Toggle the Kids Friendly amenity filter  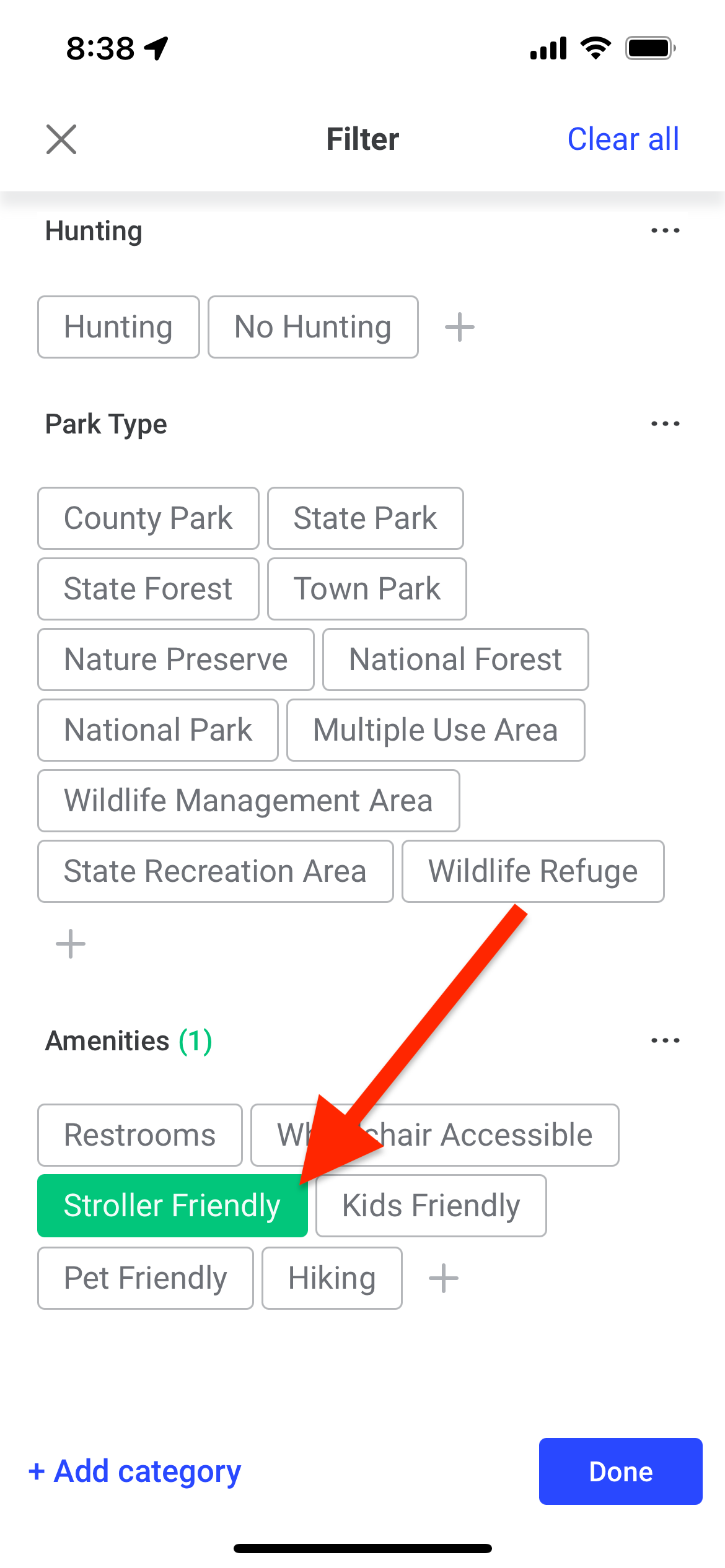pyautogui.click(x=431, y=1206)
